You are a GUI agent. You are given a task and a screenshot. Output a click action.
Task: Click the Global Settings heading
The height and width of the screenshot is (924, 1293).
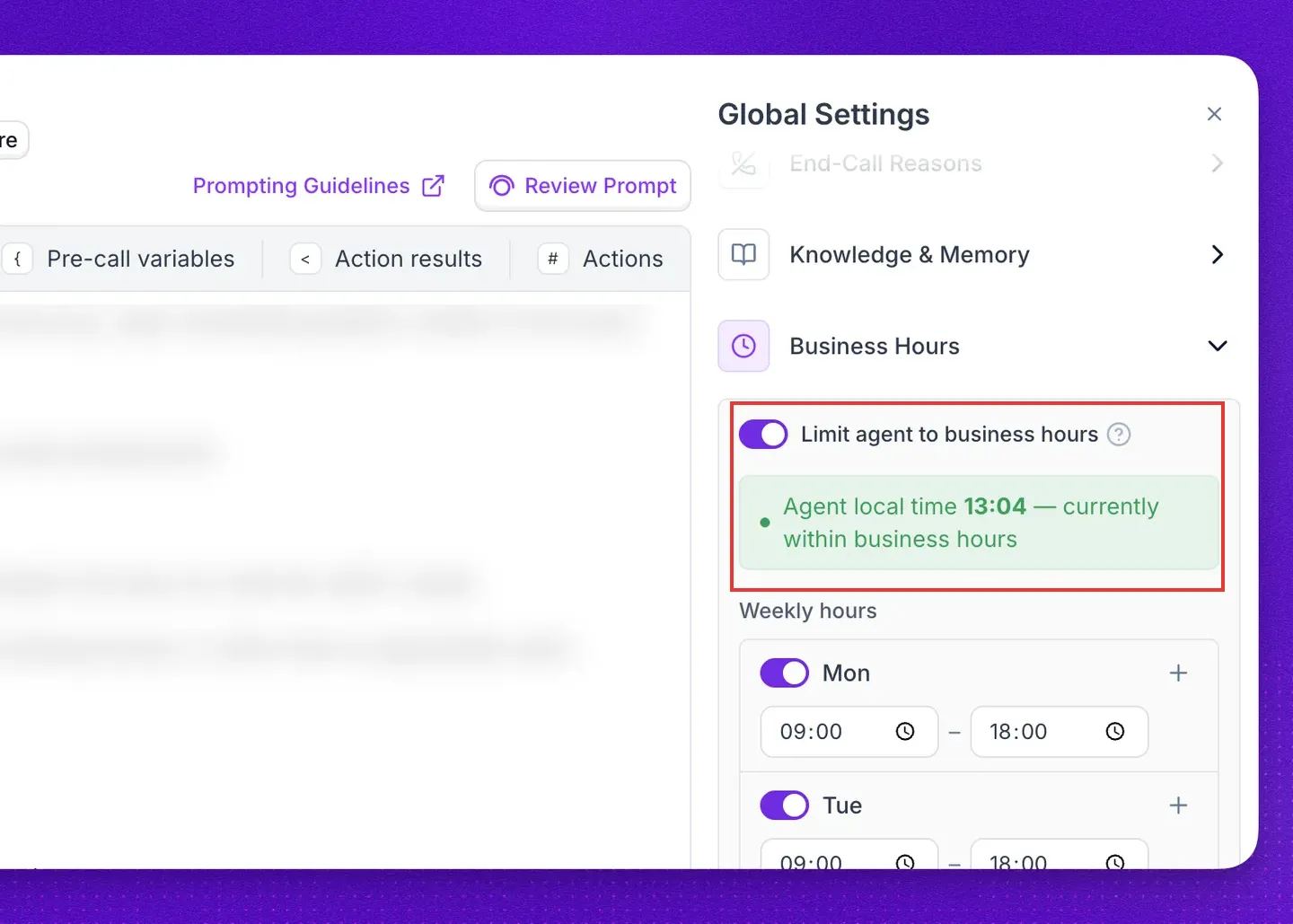coord(823,114)
